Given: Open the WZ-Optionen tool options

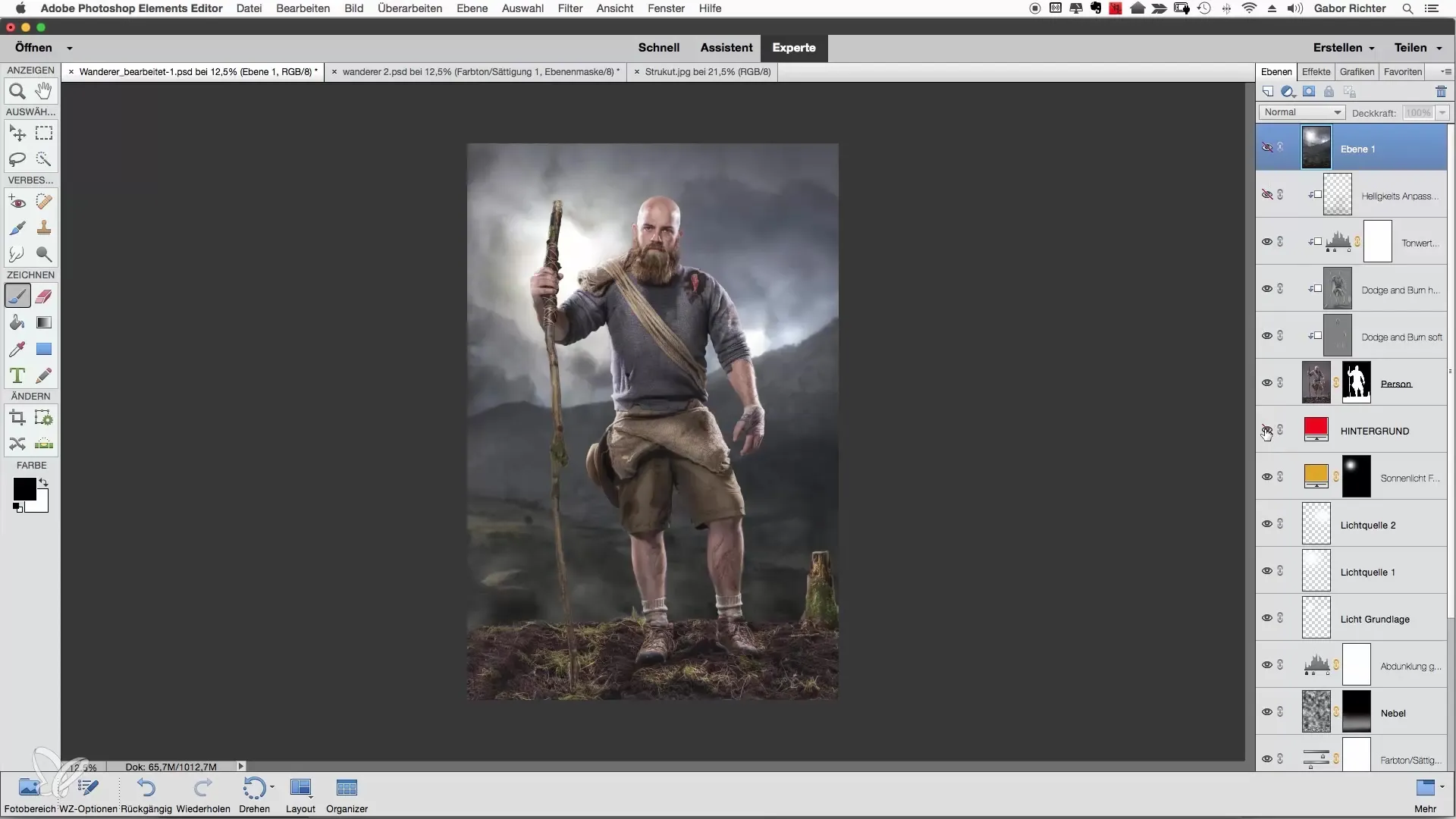Looking at the screenshot, I should 89,795.
